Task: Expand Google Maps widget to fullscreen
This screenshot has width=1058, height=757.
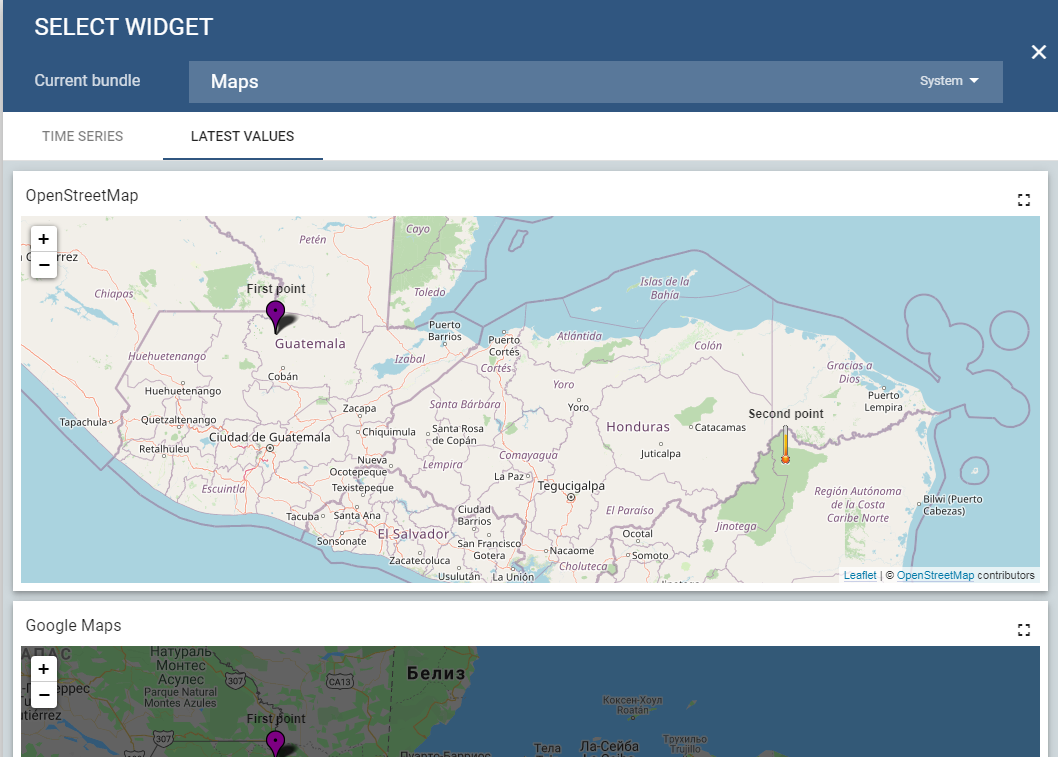Action: tap(1023, 630)
